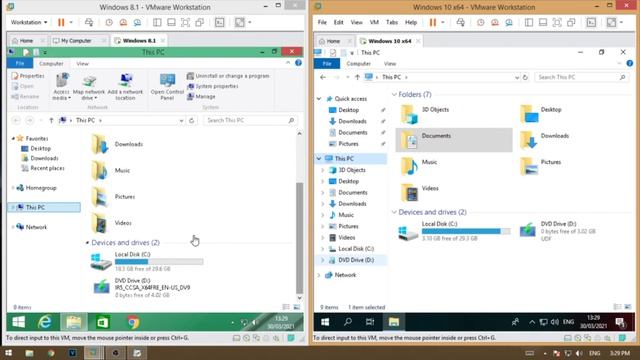This screenshot has width=640, height=360.
Task: Open Search in Windows 10 guest taskbar
Action: 348,322
